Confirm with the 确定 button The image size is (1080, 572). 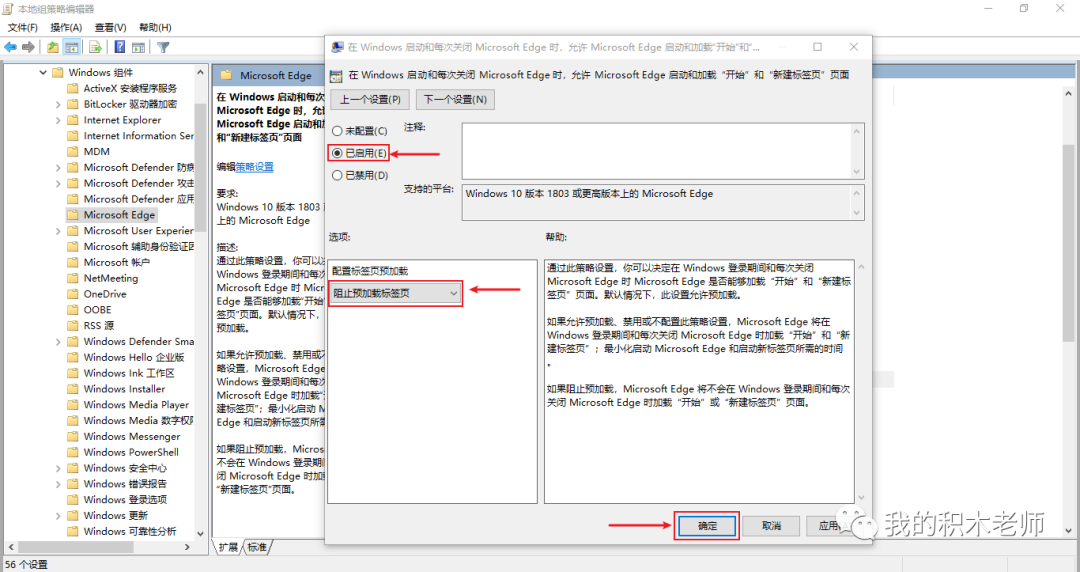(707, 526)
